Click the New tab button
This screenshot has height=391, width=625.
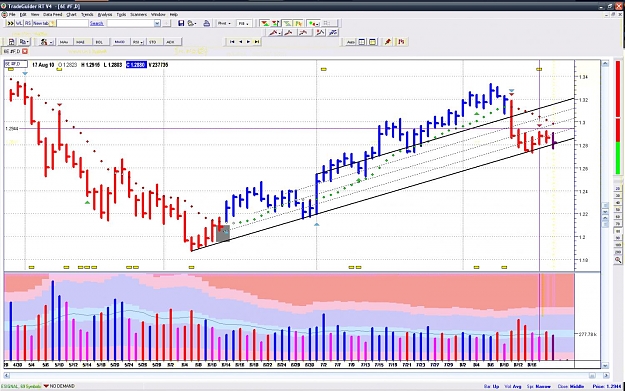click(x=44, y=24)
